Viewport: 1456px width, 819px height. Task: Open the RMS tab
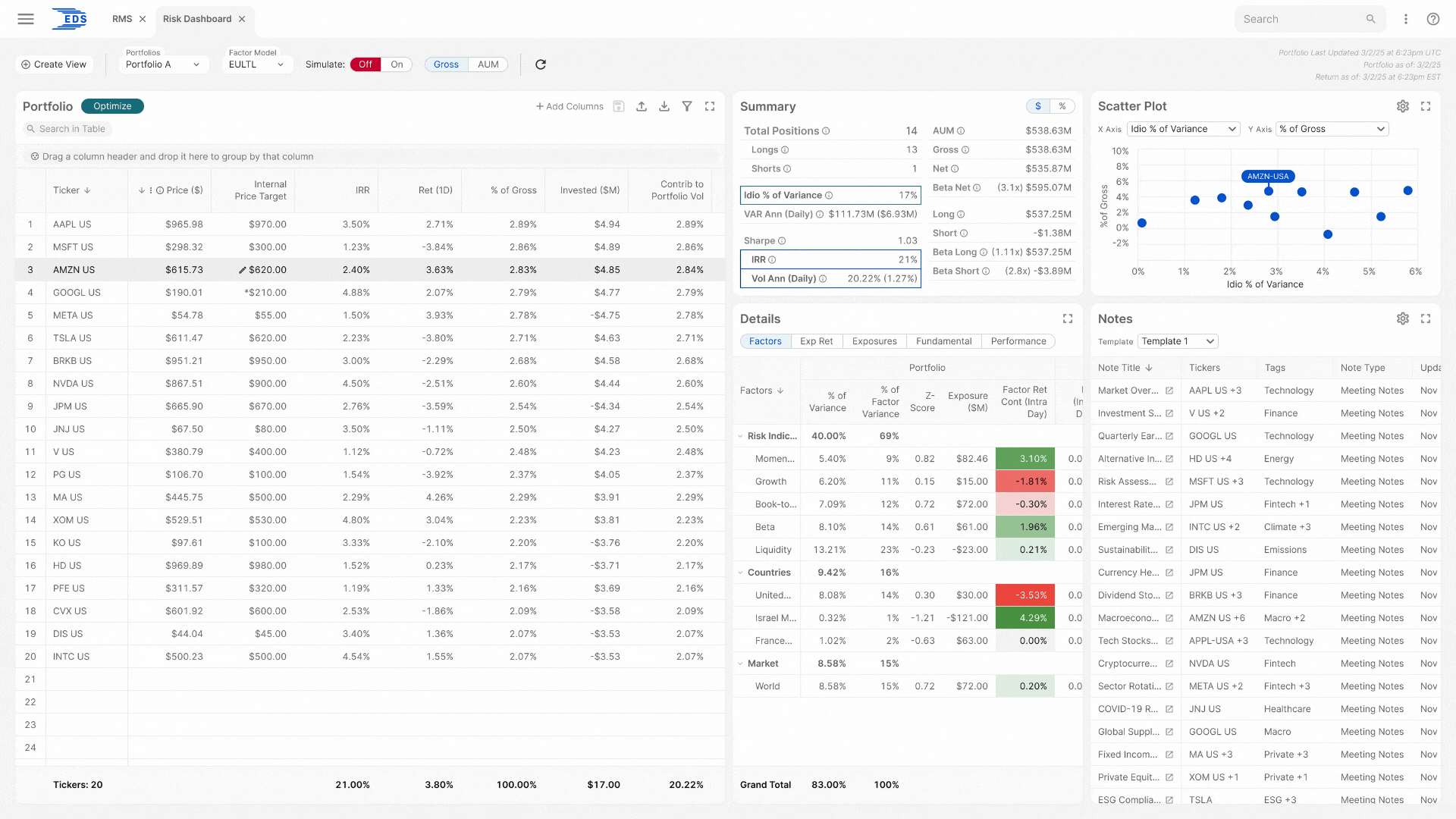[122, 19]
